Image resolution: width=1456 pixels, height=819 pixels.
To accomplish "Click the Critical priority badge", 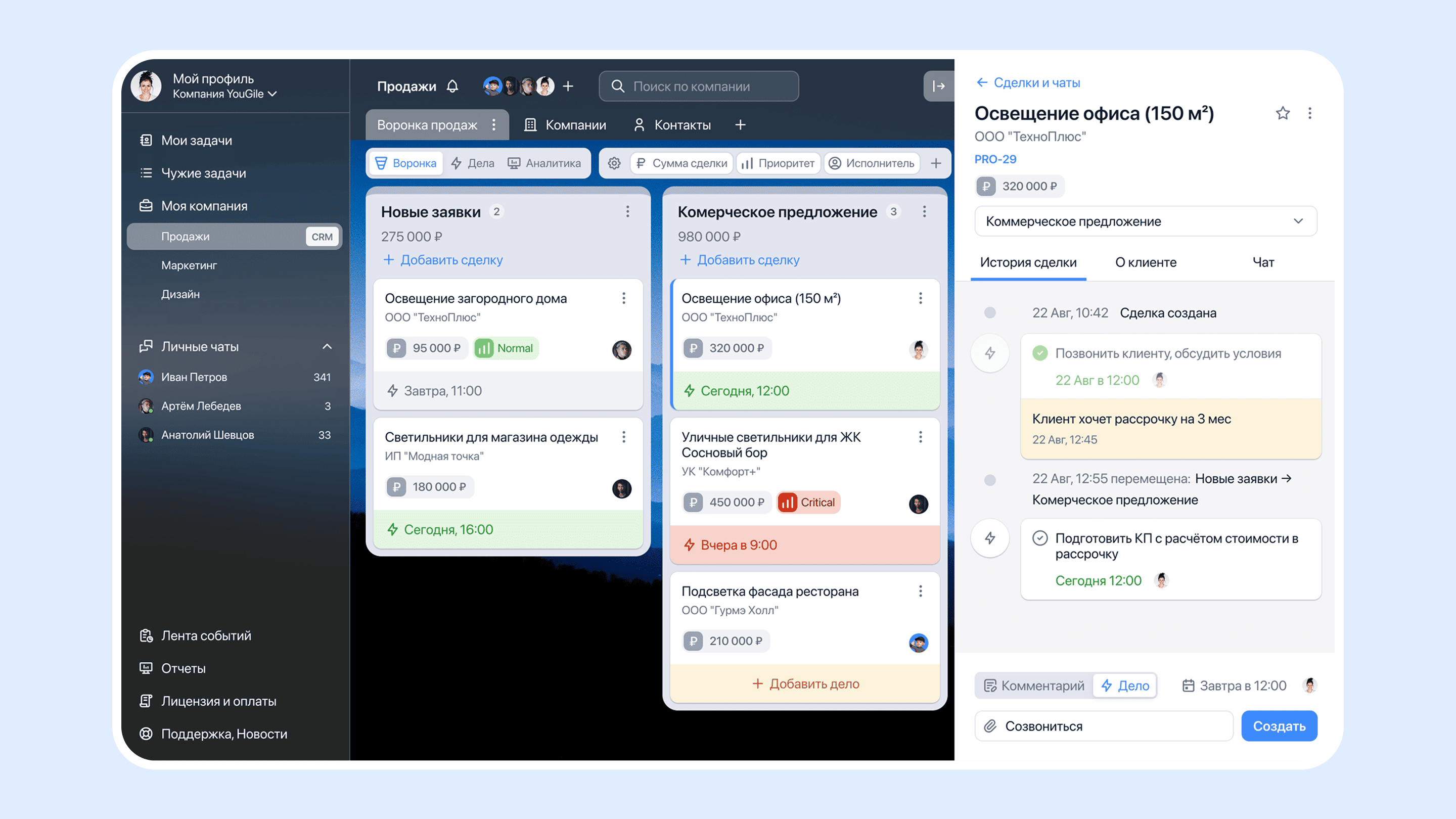I will 808,503.
